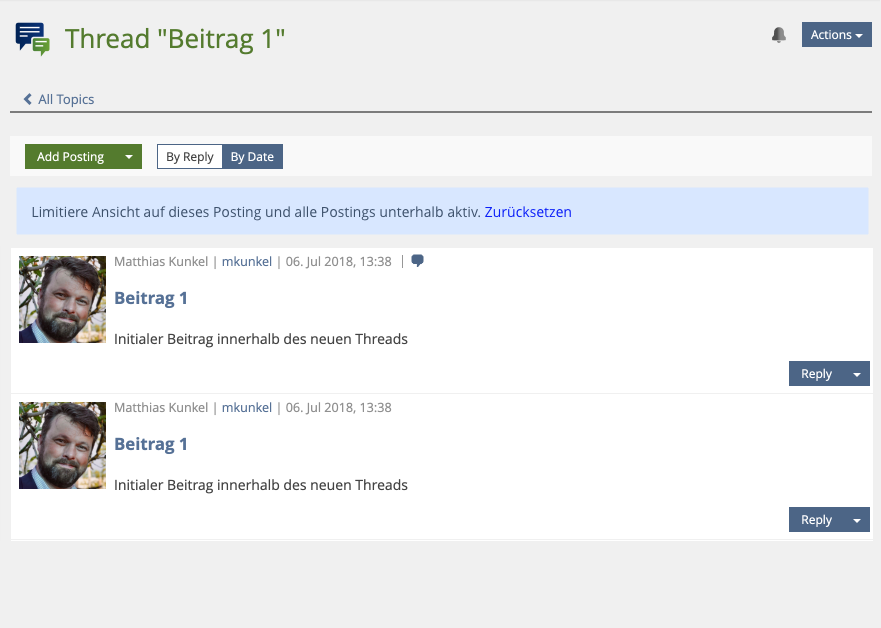Open mkunkel profile link in second posting
This screenshot has height=628, width=881.
tap(247, 407)
